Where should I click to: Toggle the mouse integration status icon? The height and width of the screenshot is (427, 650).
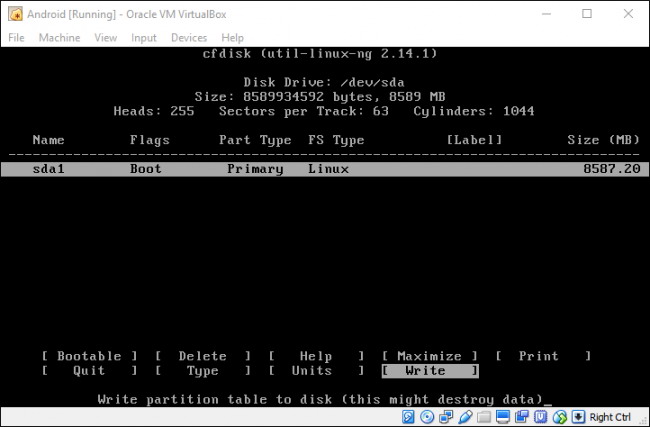click(x=559, y=417)
